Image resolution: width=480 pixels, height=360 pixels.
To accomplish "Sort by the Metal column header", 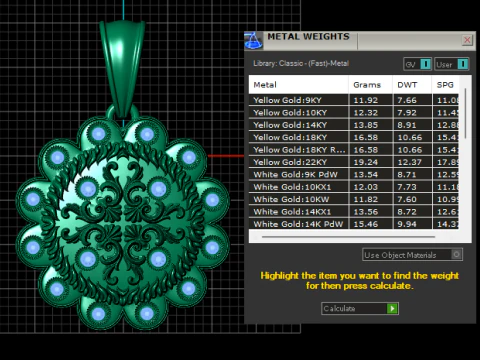I will pyautogui.click(x=298, y=85).
